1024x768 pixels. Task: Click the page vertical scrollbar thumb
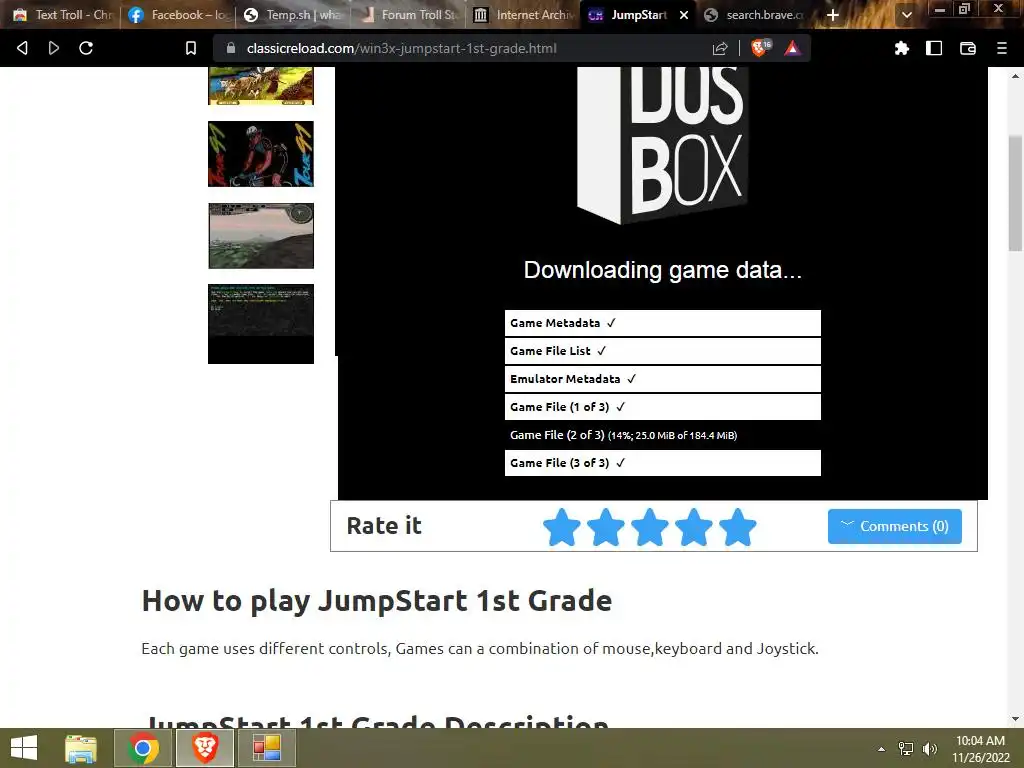1015,193
